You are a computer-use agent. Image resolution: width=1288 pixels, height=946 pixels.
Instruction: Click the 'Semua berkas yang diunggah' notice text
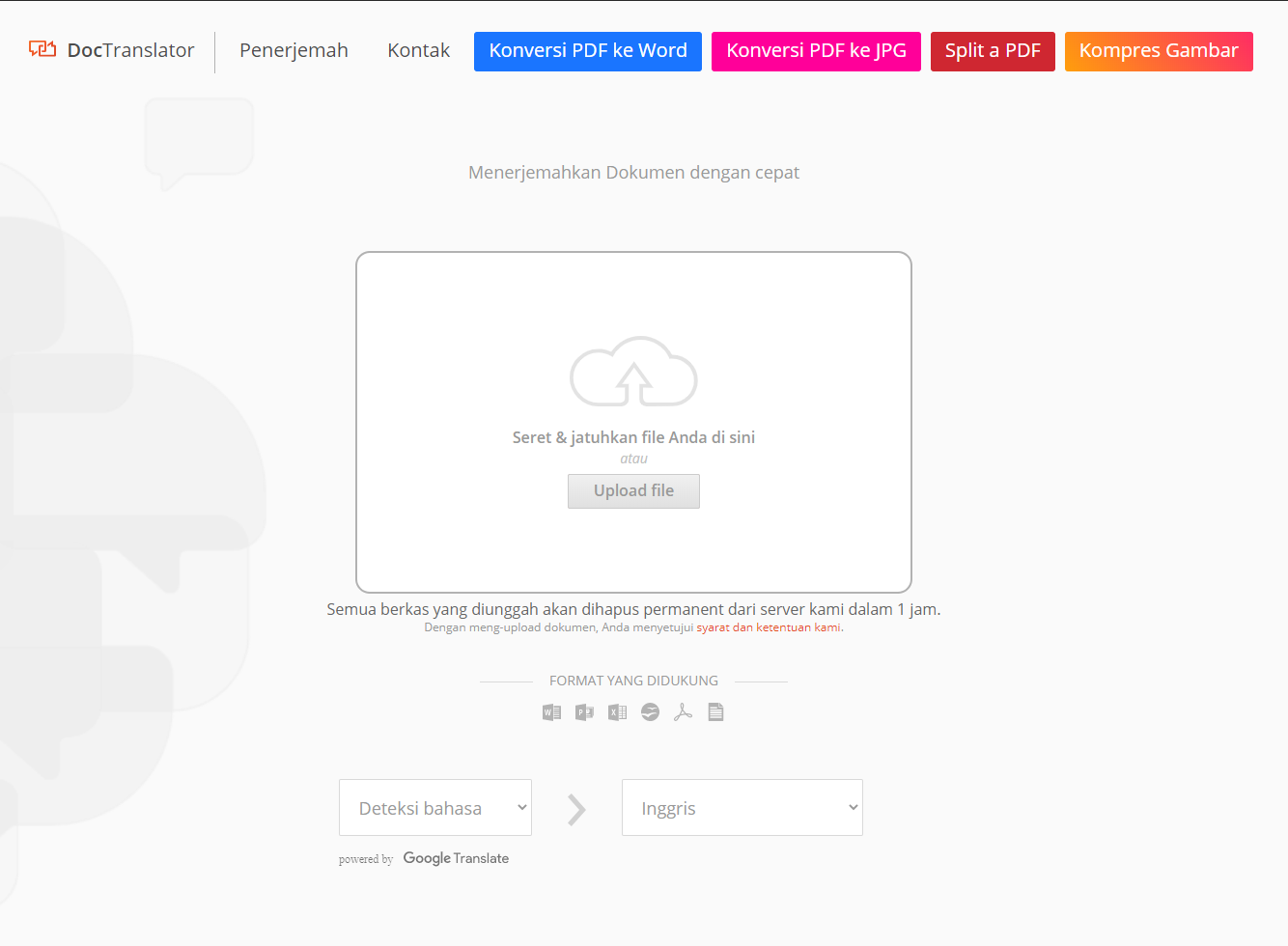click(x=633, y=609)
